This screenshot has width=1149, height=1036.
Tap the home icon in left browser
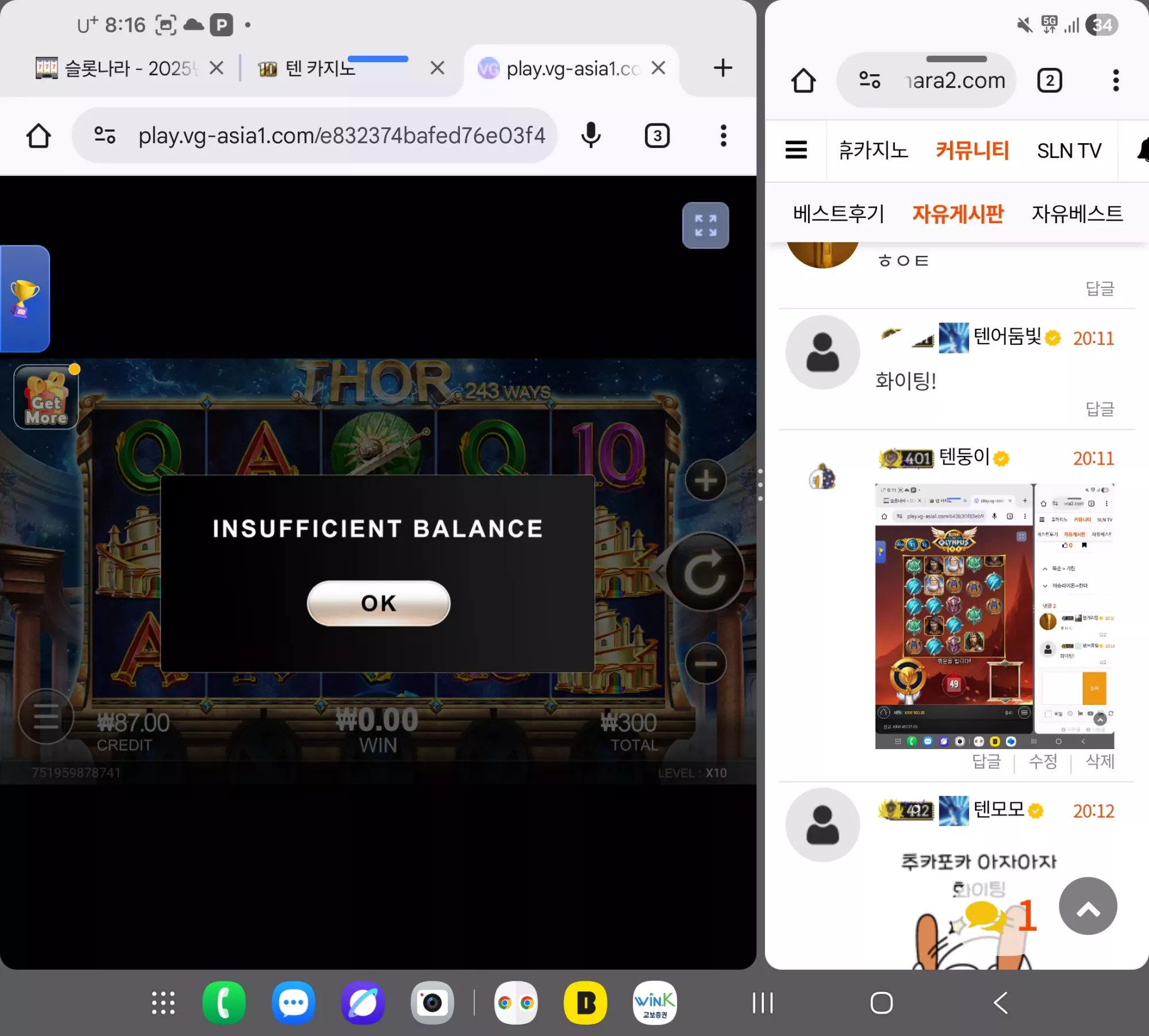[39, 136]
